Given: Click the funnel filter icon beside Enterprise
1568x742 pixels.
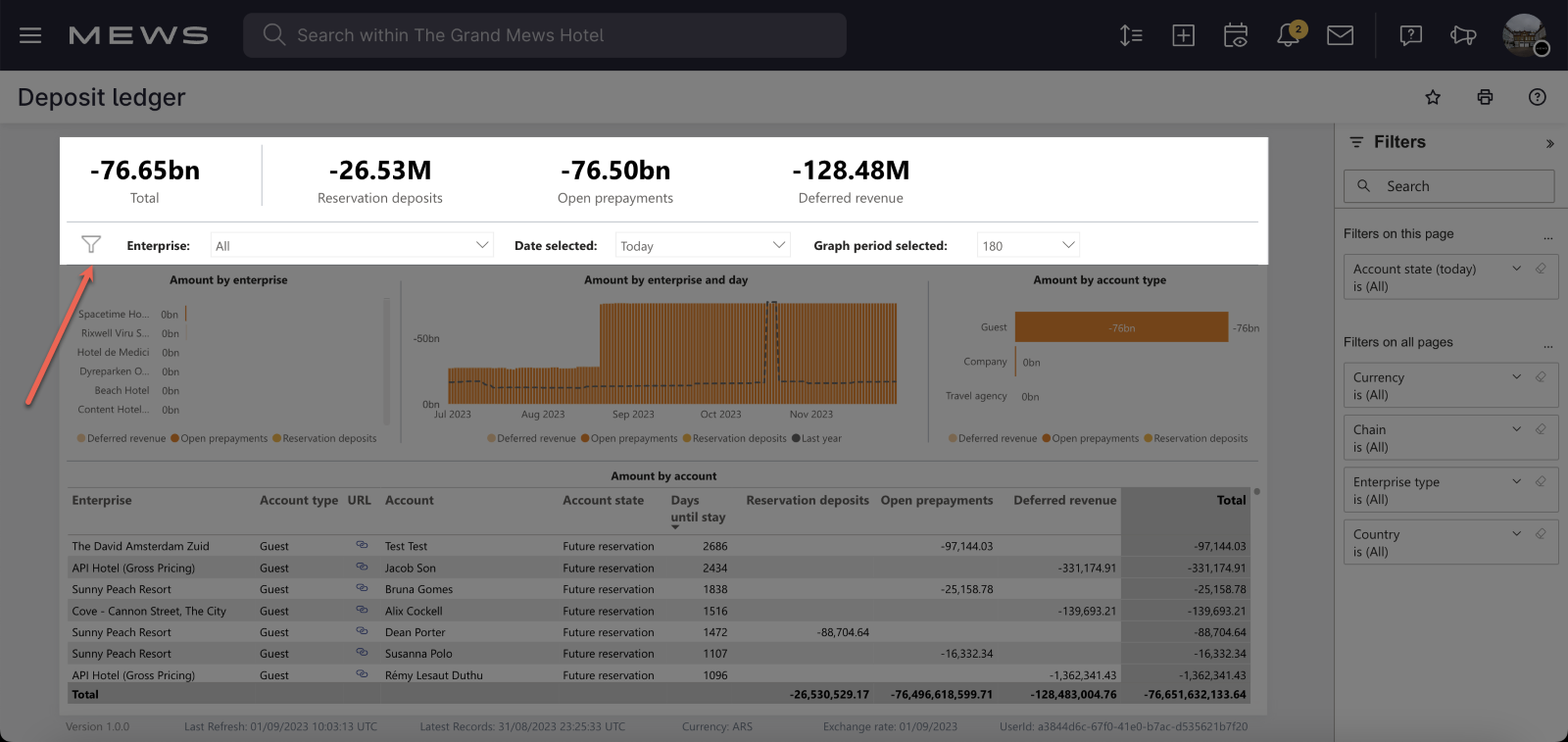Looking at the screenshot, I should point(91,244).
